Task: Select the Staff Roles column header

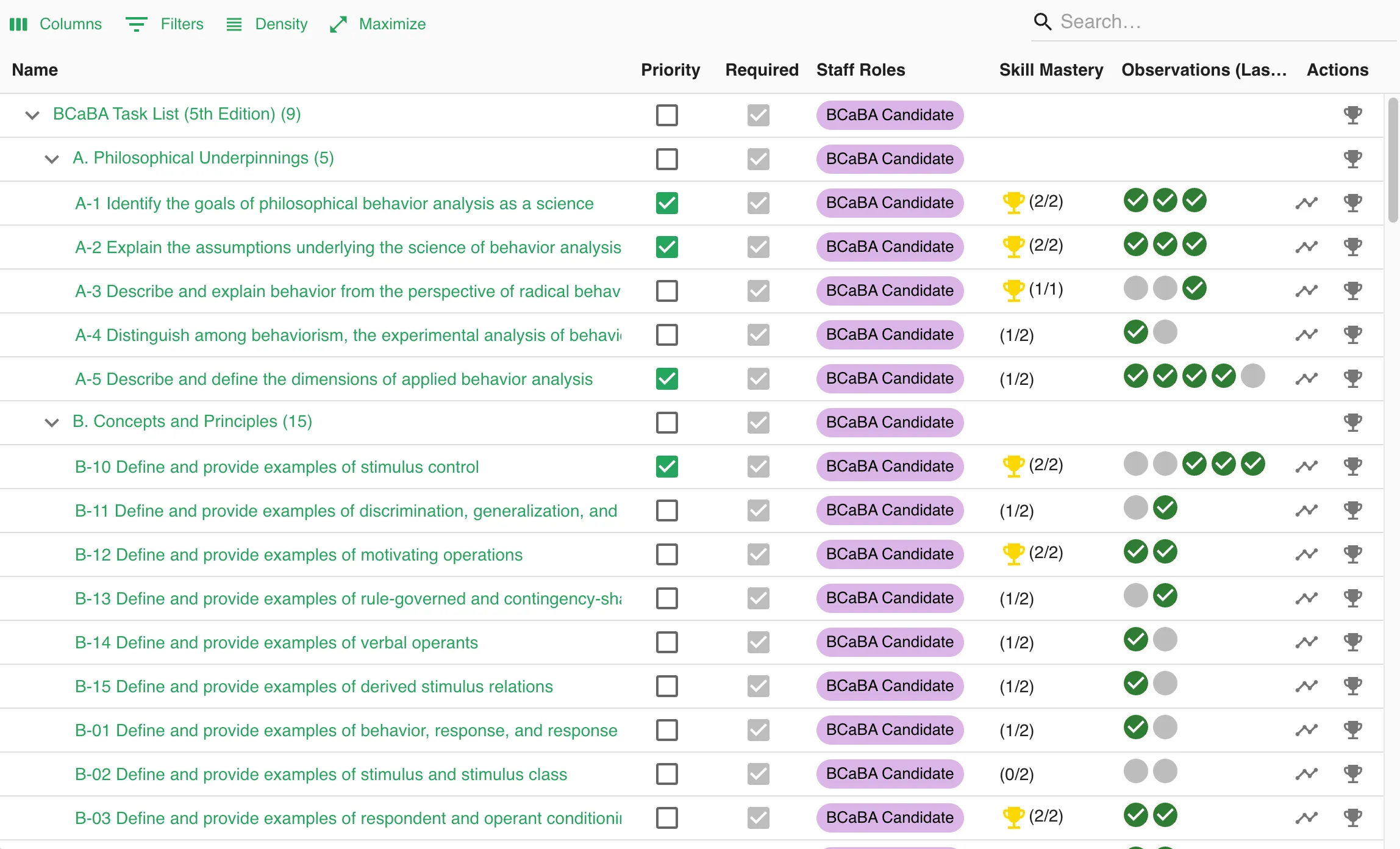Action: coord(861,70)
